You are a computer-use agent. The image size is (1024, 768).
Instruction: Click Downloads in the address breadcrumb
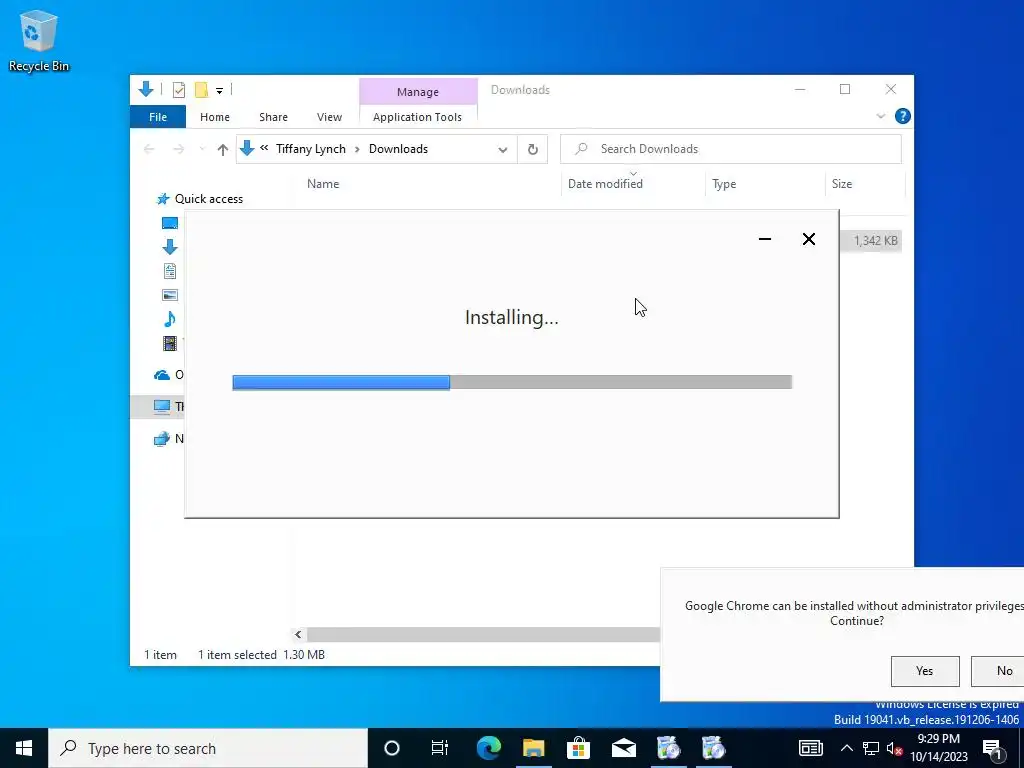click(x=398, y=149)
